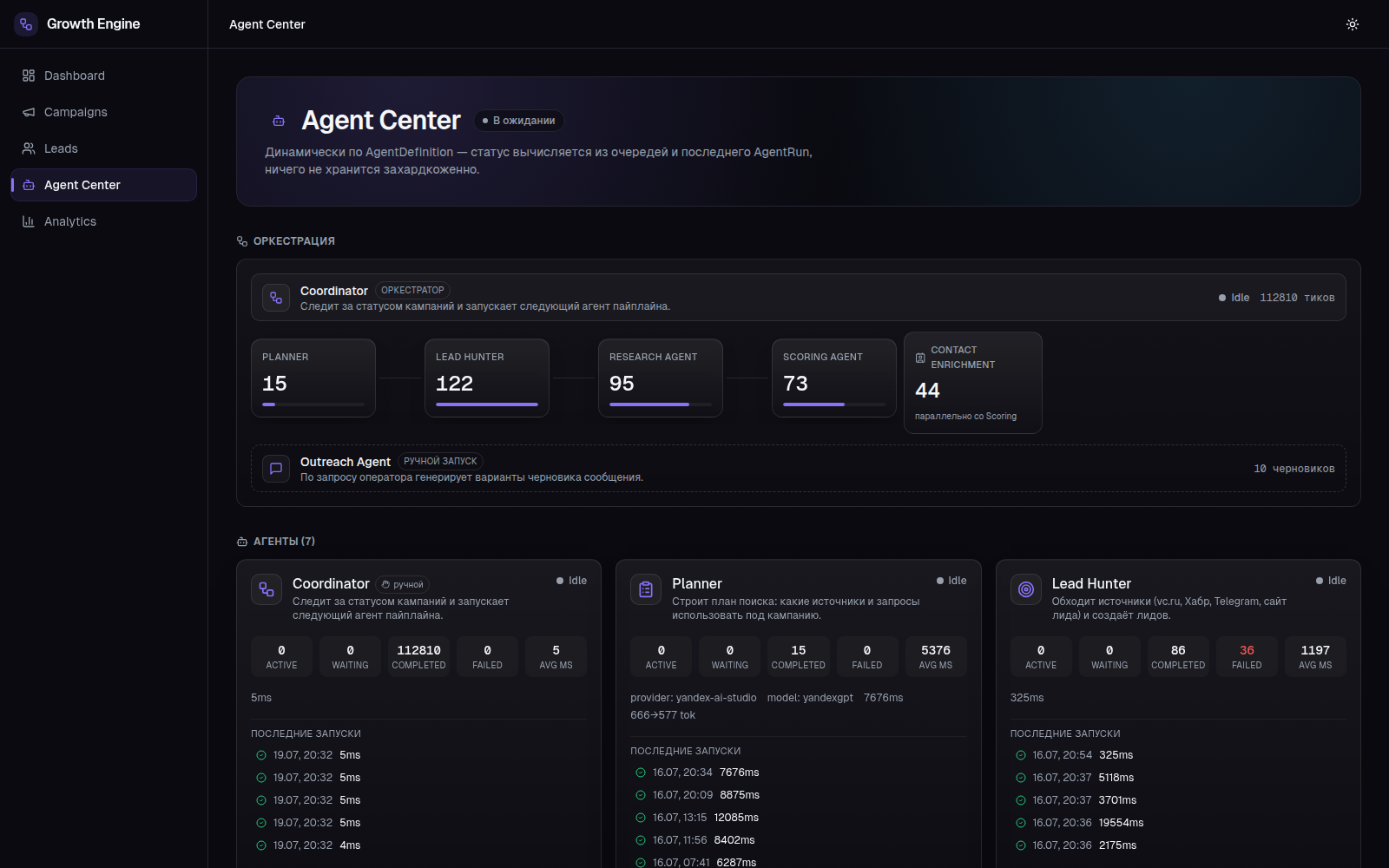1389x868 pixels.
Task: Open the Analytics section
Action: (x=104, y=221)
